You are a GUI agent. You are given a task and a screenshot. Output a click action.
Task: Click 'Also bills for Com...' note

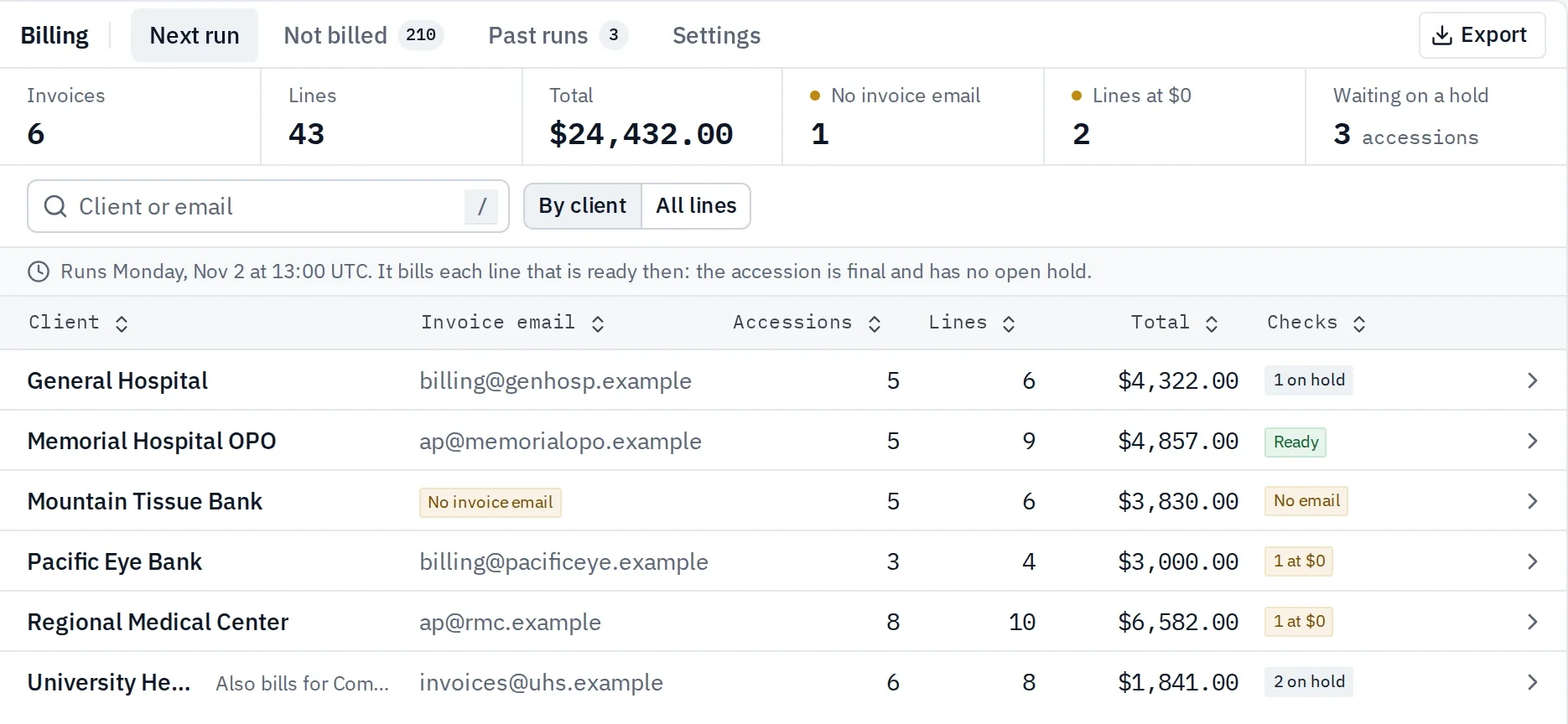pos(303,684)
